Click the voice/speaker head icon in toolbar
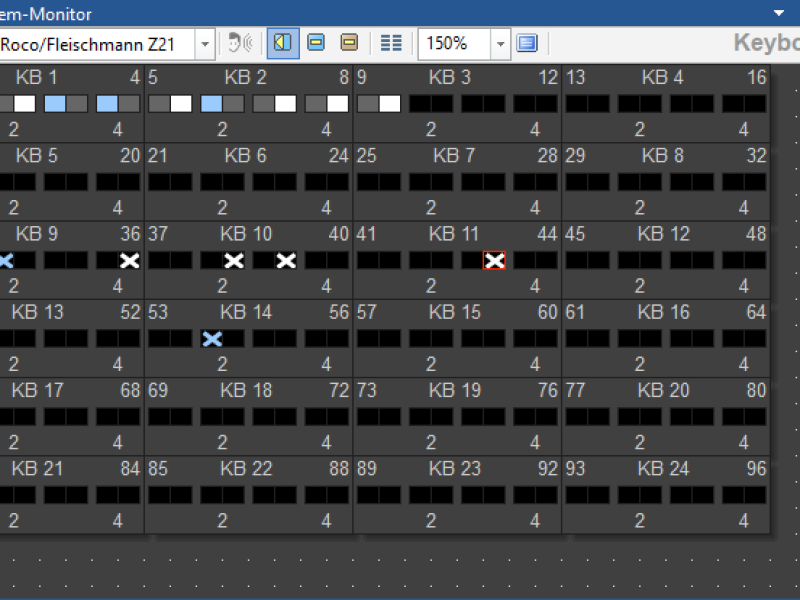Screen dimensions: 800x600 [240, 43]
